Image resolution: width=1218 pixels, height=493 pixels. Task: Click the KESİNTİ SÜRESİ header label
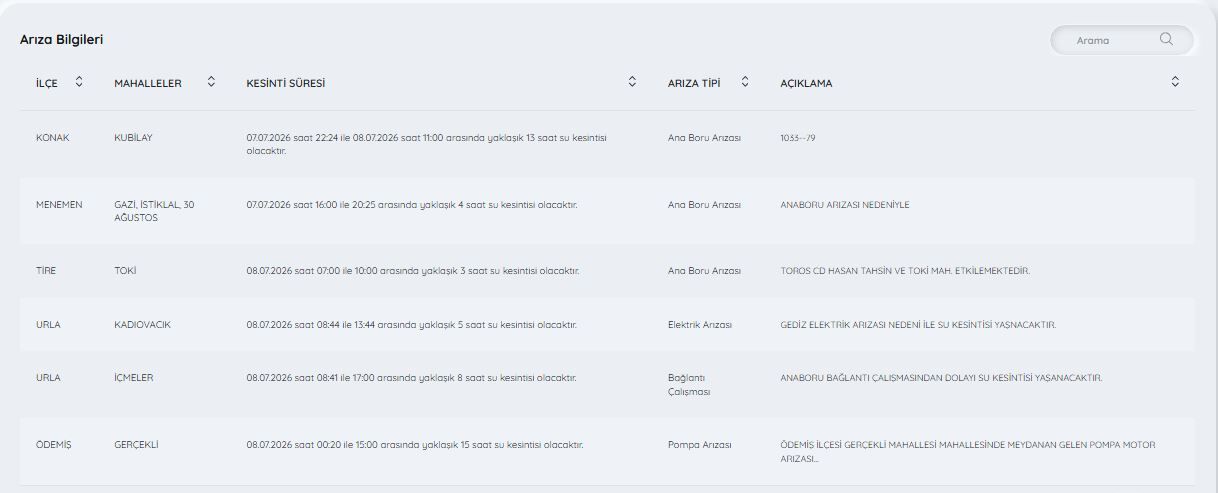coord(285,83)
